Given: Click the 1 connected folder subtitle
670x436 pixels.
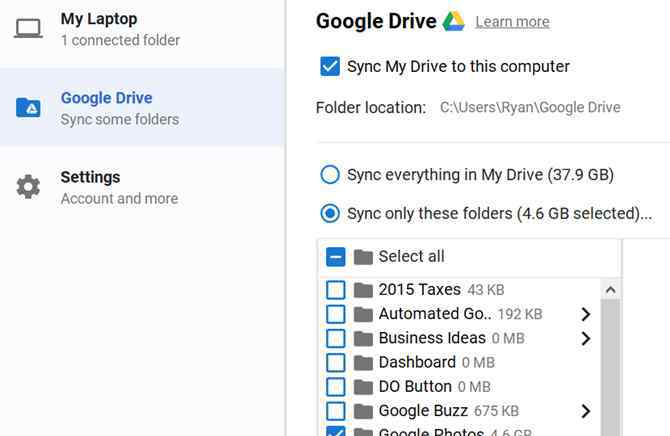Looking at the screenshot, I should [120, 40].
